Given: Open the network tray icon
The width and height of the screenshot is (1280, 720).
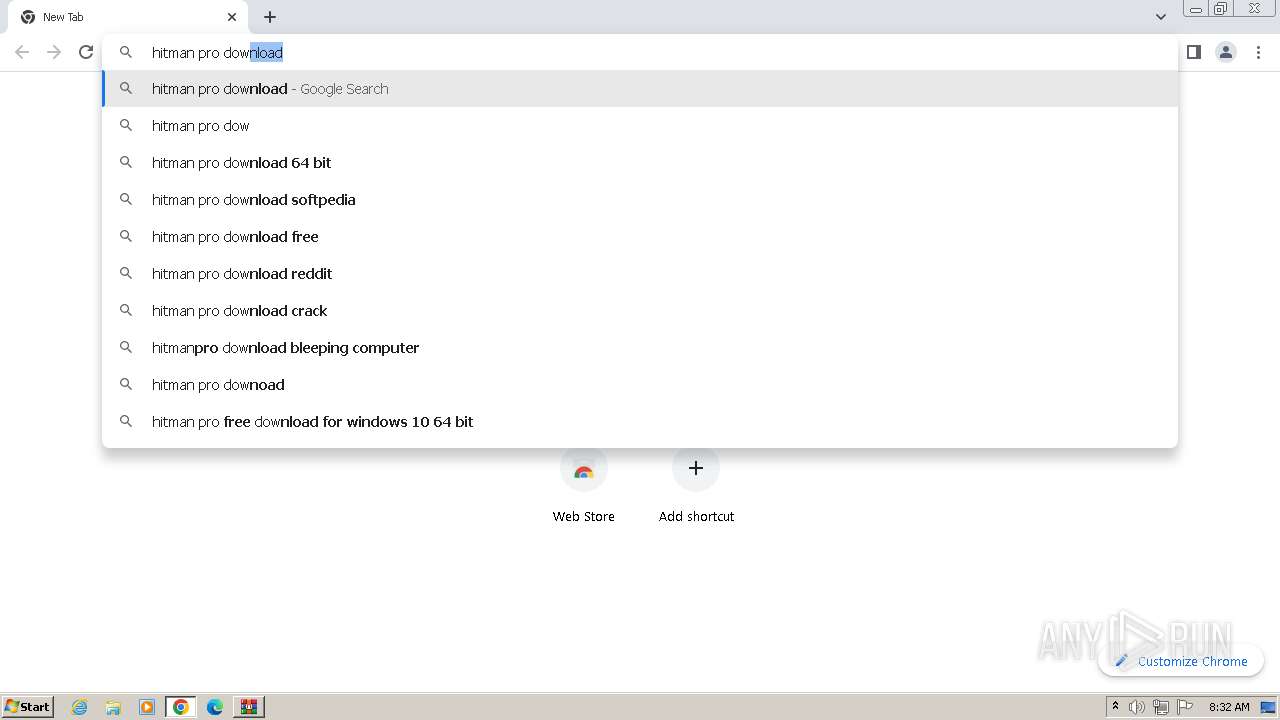Looking at the screenshot, I should (x=1161, y=707).
